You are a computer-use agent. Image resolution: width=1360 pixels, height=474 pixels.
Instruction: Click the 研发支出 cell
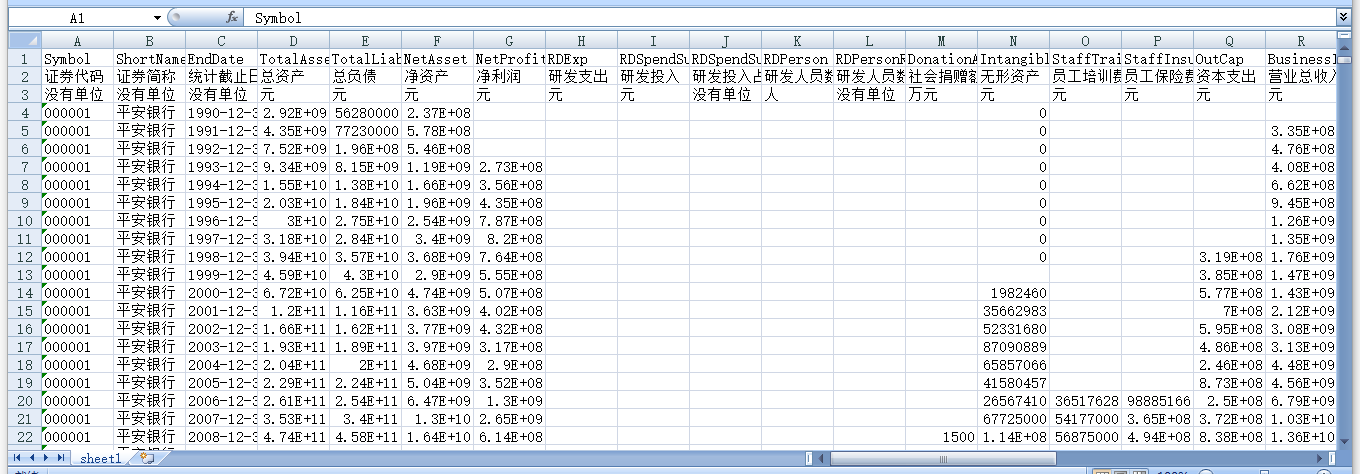click(x=581, y=77)
